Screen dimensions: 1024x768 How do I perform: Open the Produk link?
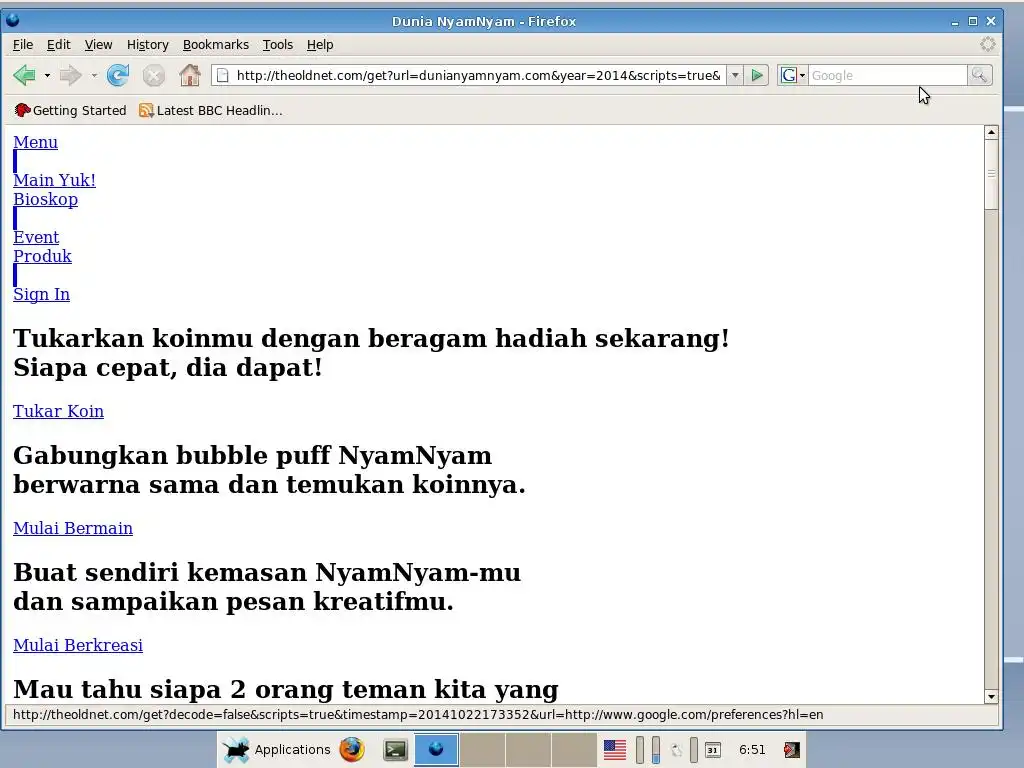click(x=42, y=256)
